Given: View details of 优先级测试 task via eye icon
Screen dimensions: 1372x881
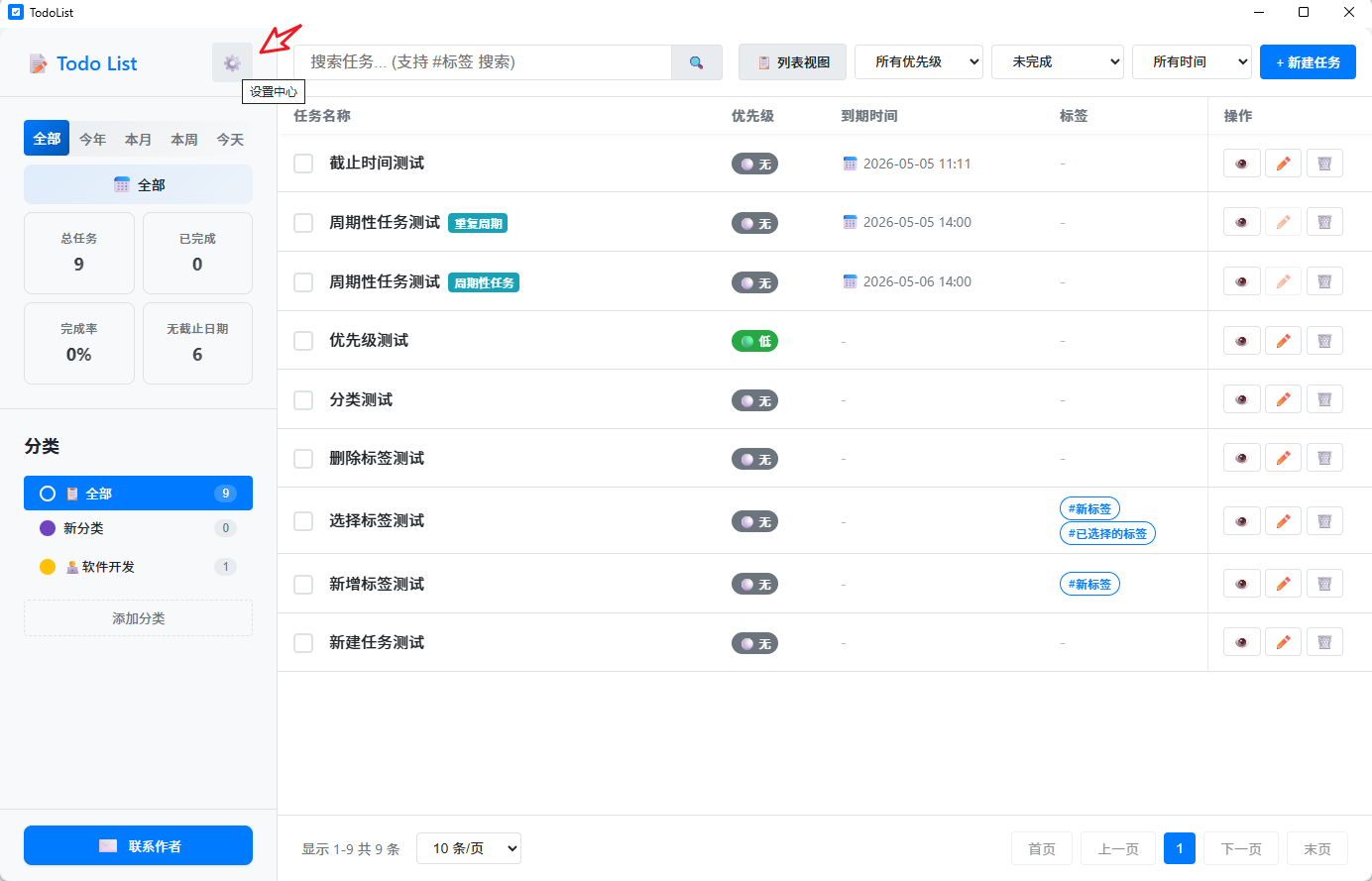Looking at the screenshot, I should (1242, 341).
